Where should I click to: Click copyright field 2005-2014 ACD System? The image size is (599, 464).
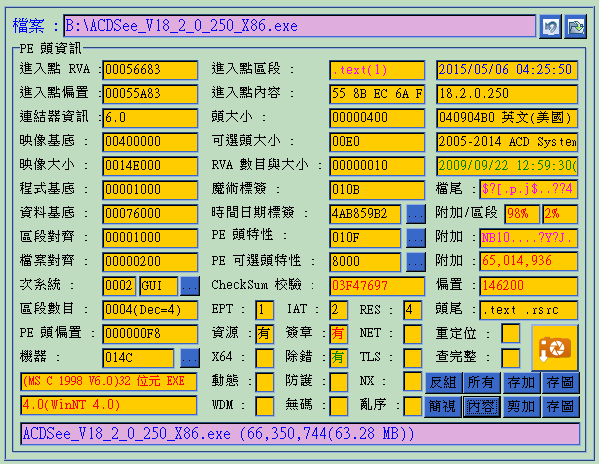tap(507, 142)
